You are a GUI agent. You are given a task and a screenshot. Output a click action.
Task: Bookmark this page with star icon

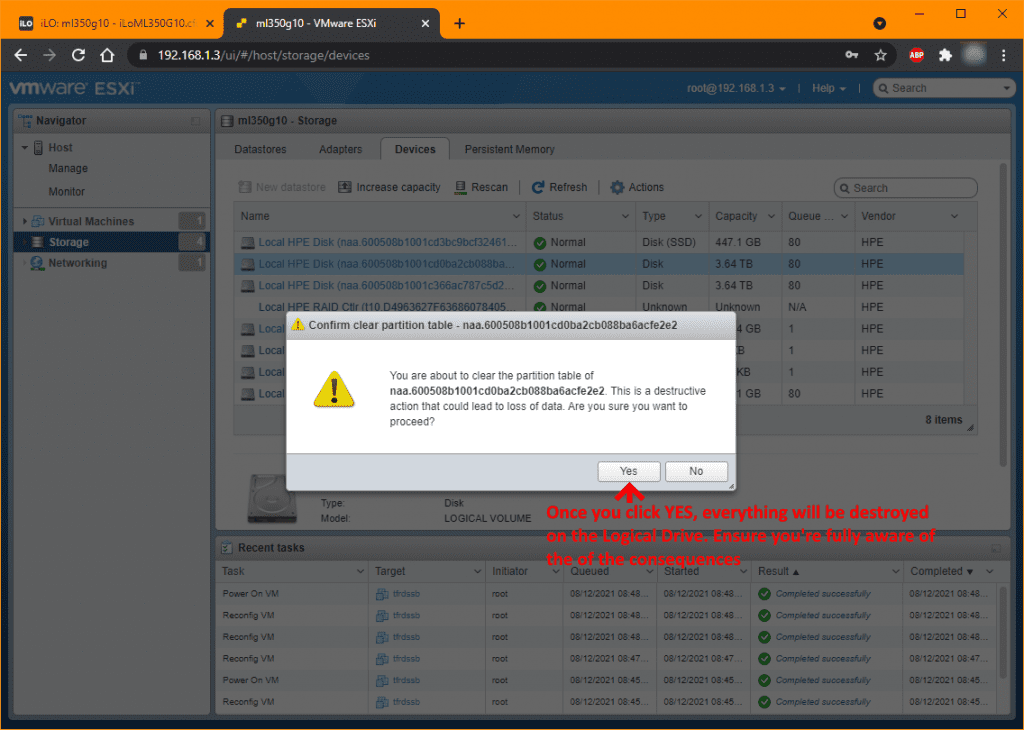click(880, 55)
